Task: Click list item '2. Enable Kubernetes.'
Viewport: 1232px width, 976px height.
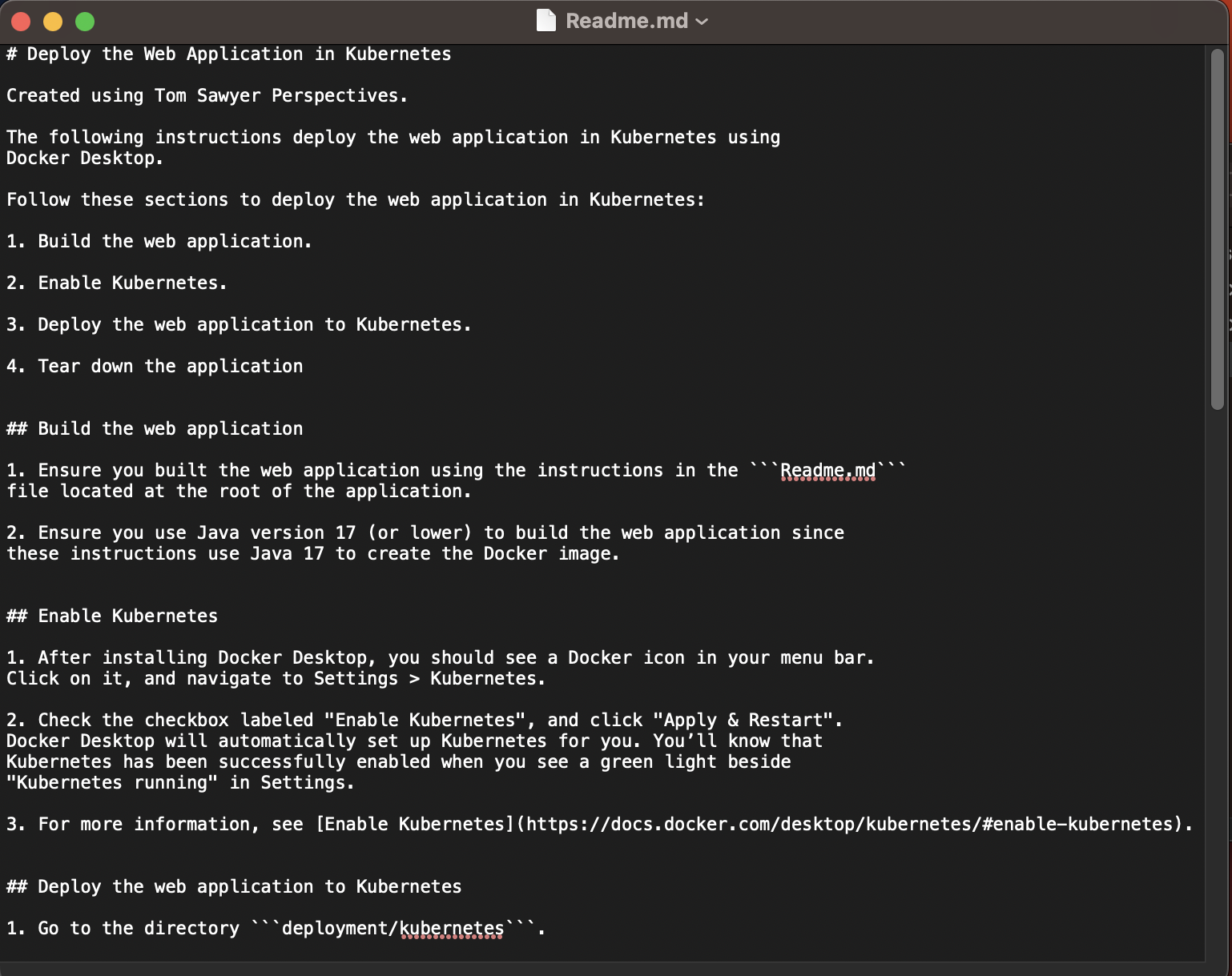Action: pos(117,283)
